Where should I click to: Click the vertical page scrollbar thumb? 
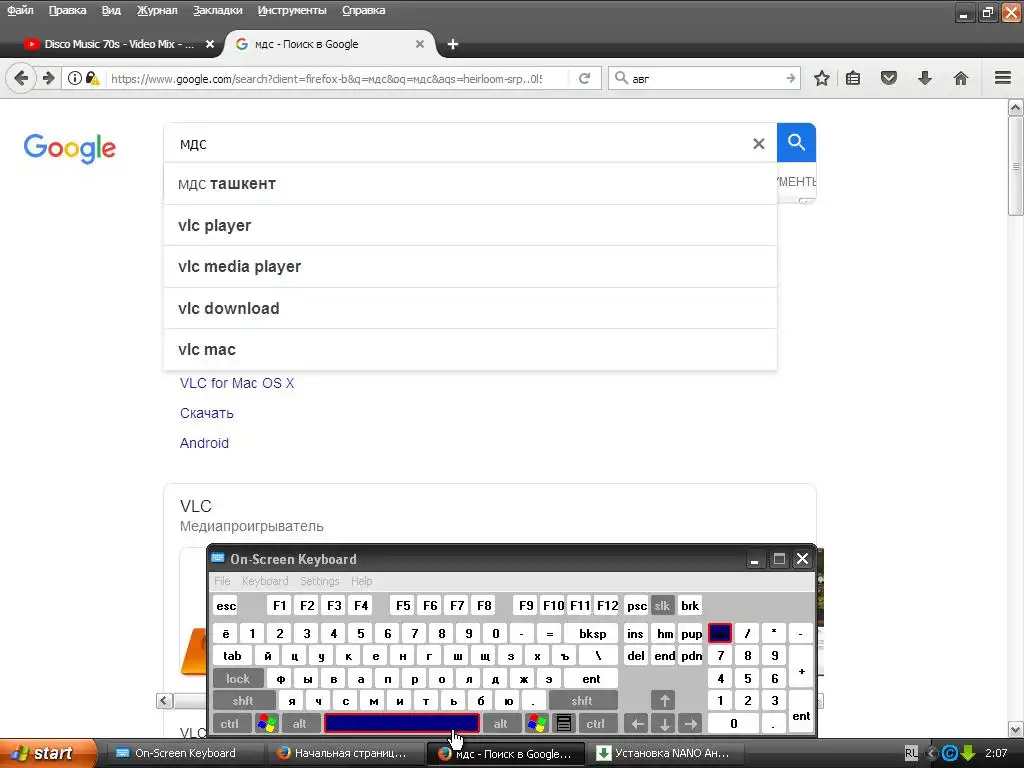(1016, 165)
